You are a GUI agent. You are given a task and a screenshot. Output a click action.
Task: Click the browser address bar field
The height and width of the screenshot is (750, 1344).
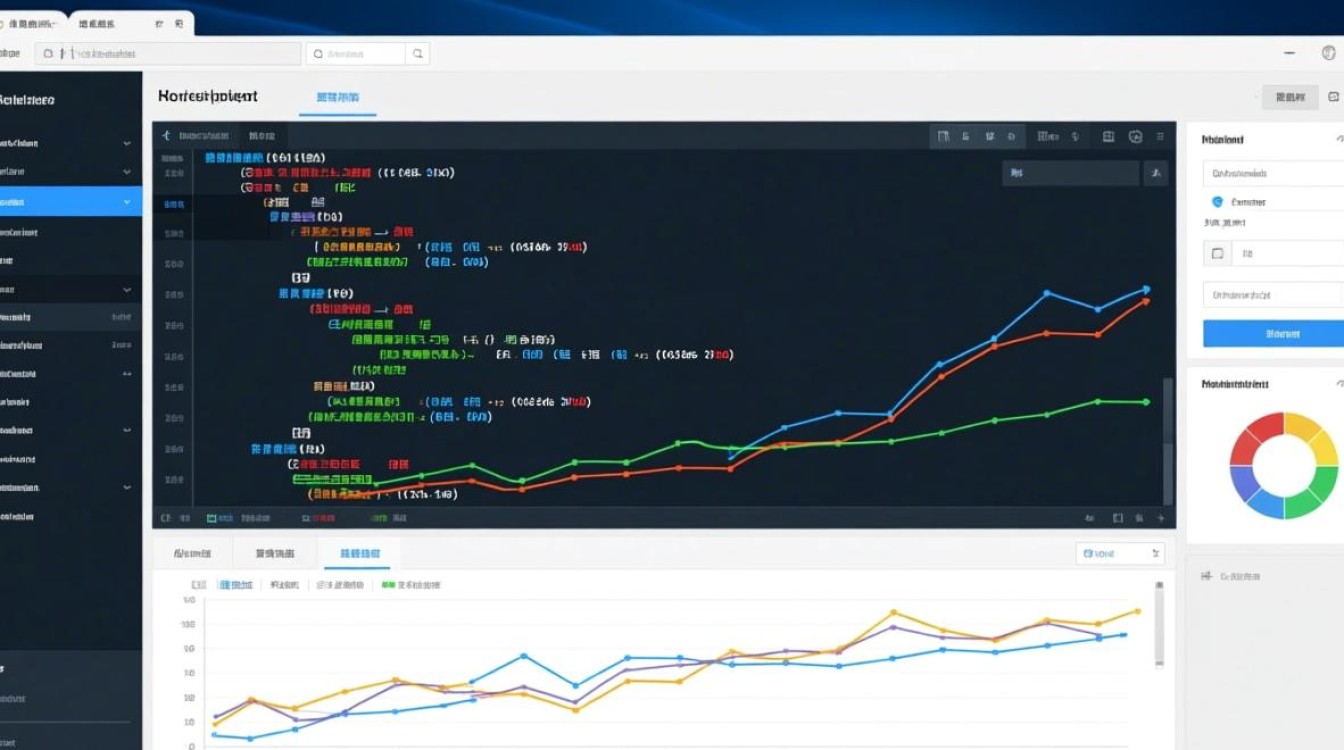pos(168,54)
